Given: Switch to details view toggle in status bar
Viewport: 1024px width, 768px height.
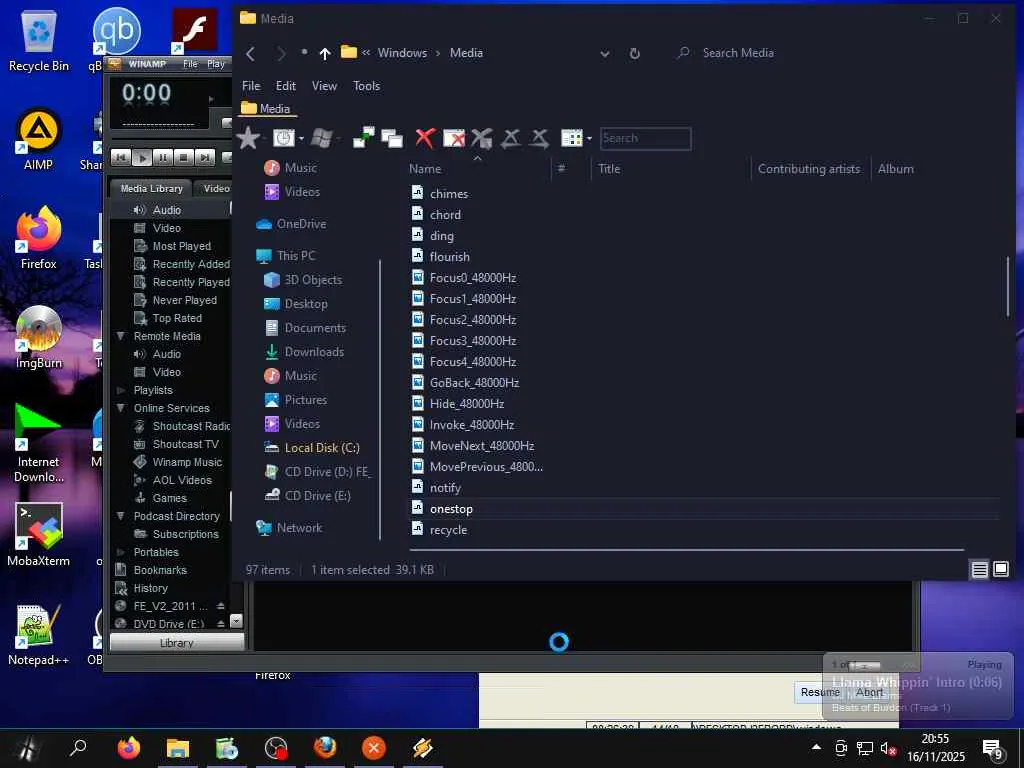Looking at the screenshot, I should pyautogui.click(x=979, y=569).
